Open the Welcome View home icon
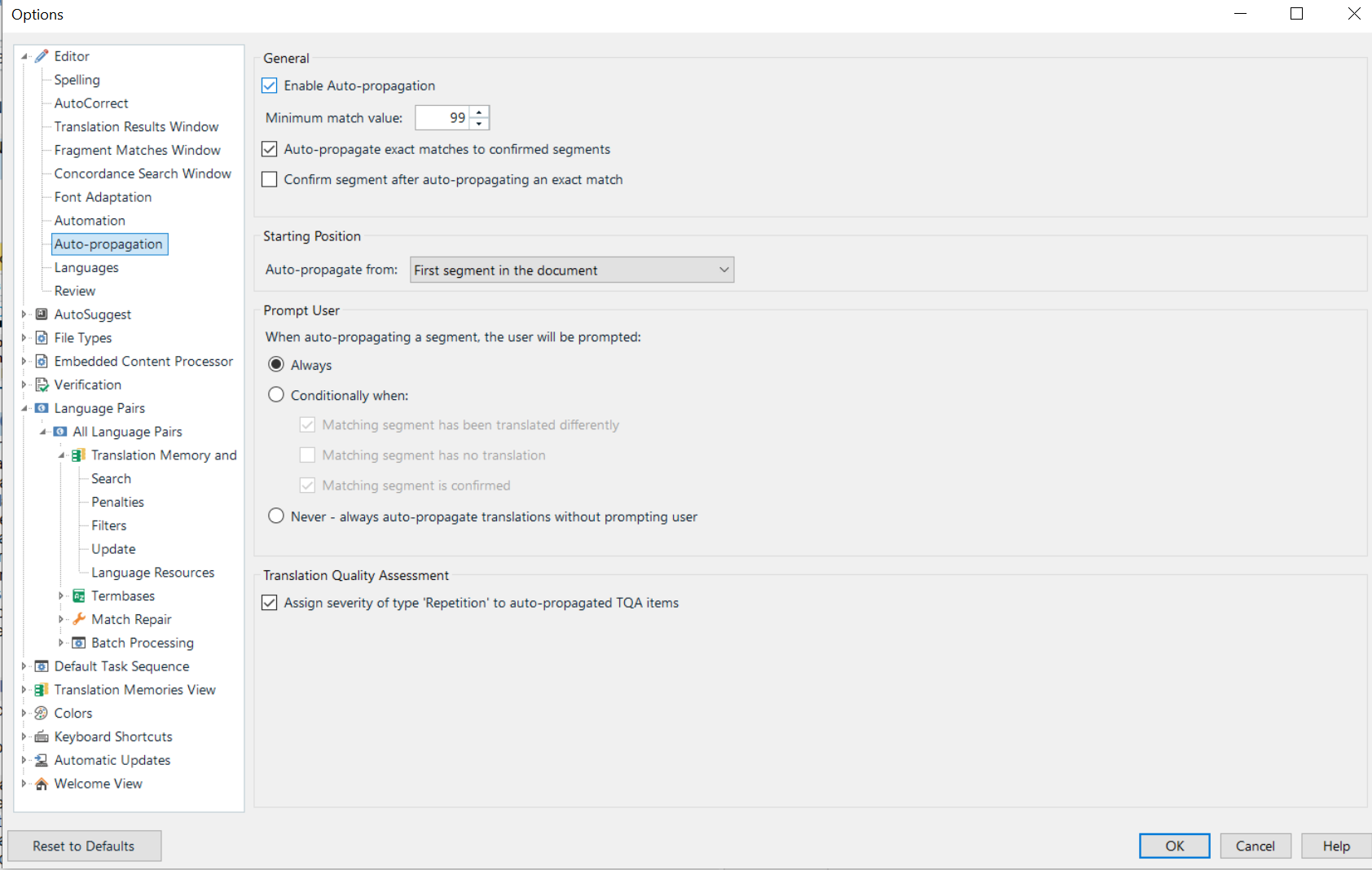Viewport: 1372px width, 870px height. point(42,783)
